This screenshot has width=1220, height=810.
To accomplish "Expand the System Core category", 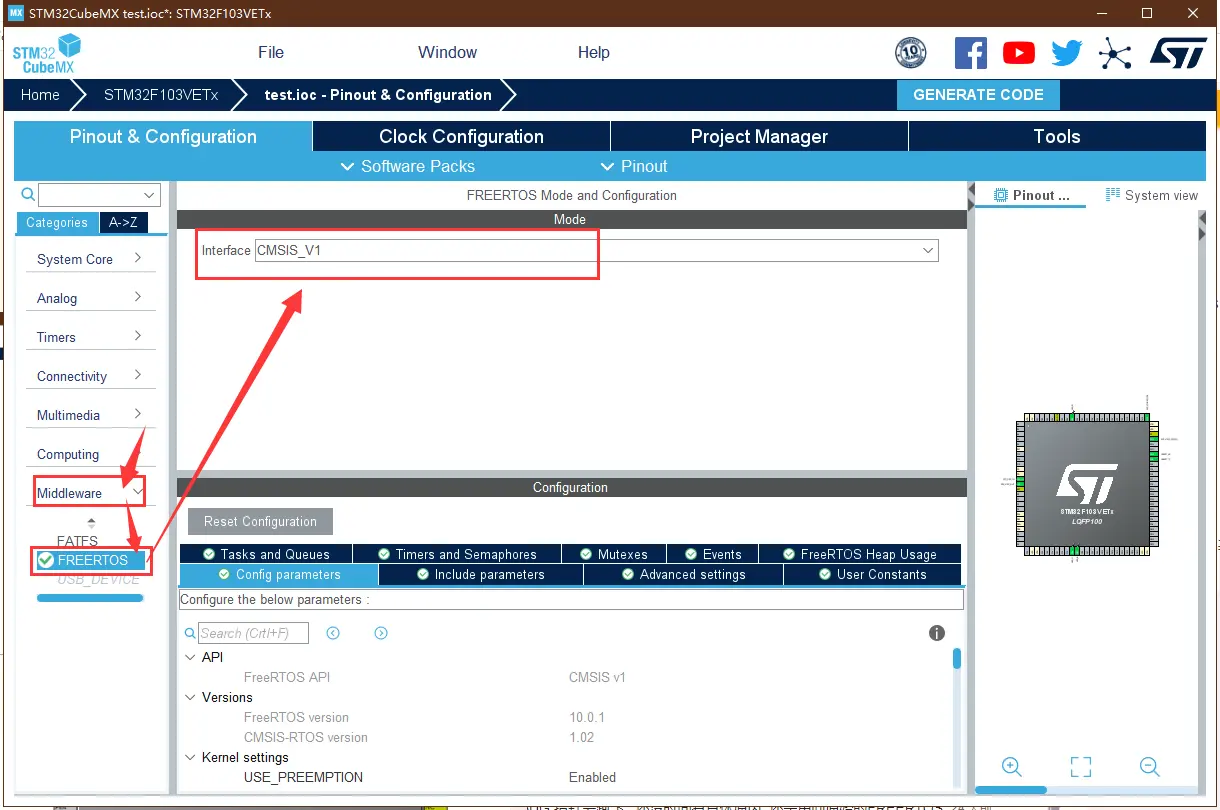I will [90, 259].
